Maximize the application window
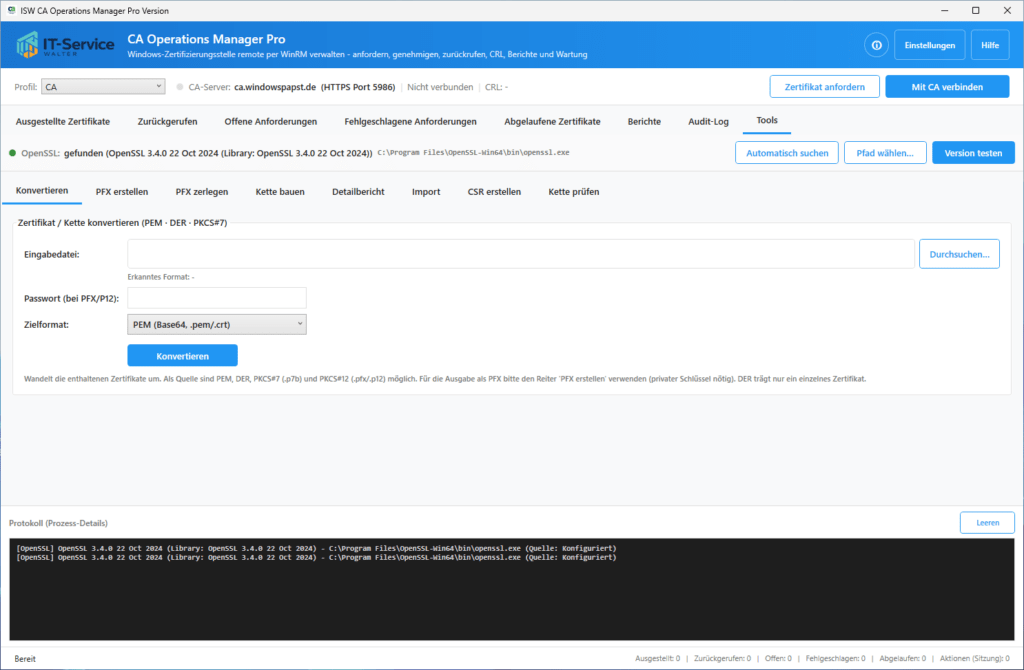This screenshot has width=1024, height=670. (x=976, y=10)
